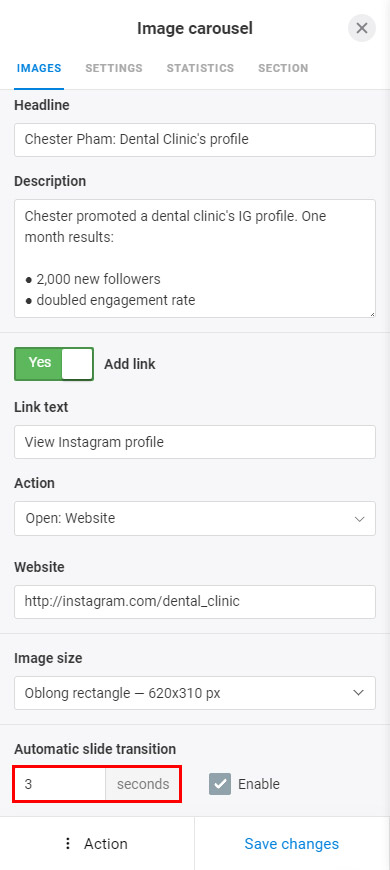
Task: Close the Image carousel panel
Action: point(362,28)
